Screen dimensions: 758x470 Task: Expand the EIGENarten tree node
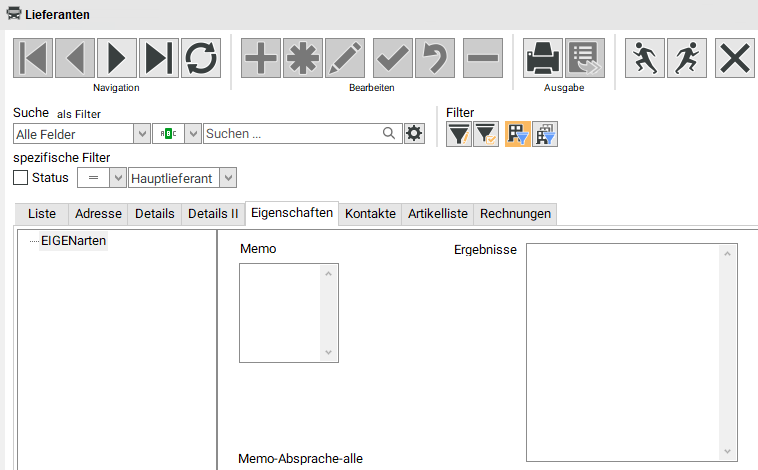pos(73,240)
